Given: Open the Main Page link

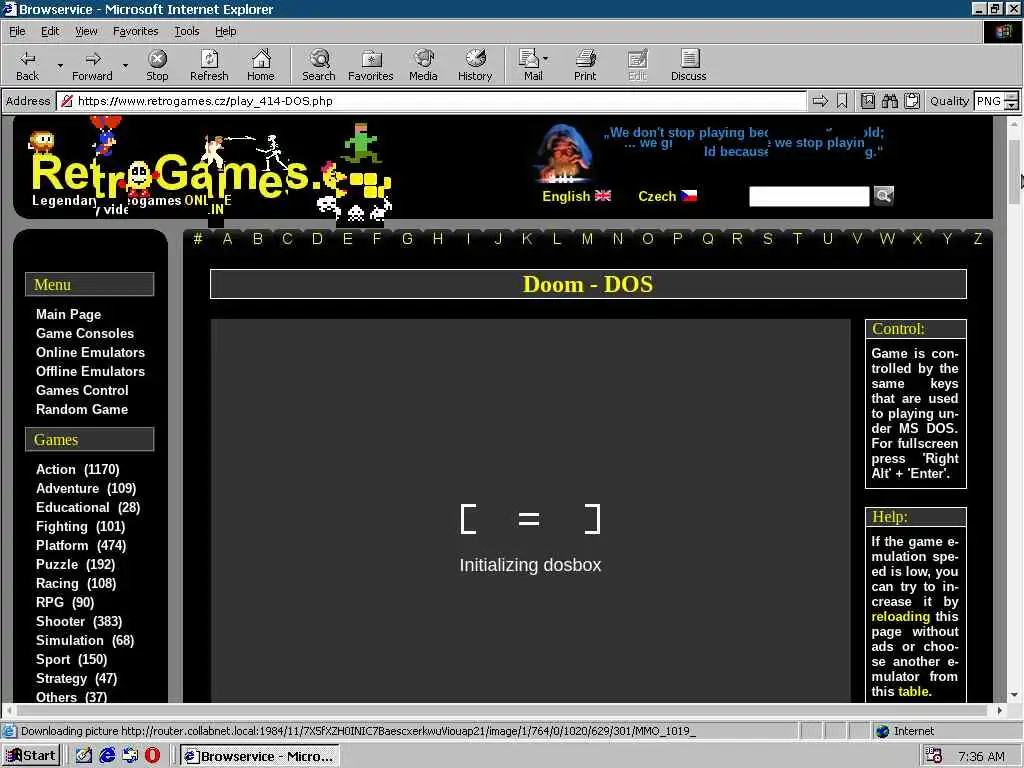Looking at the screenshot, I should [69, 314].
